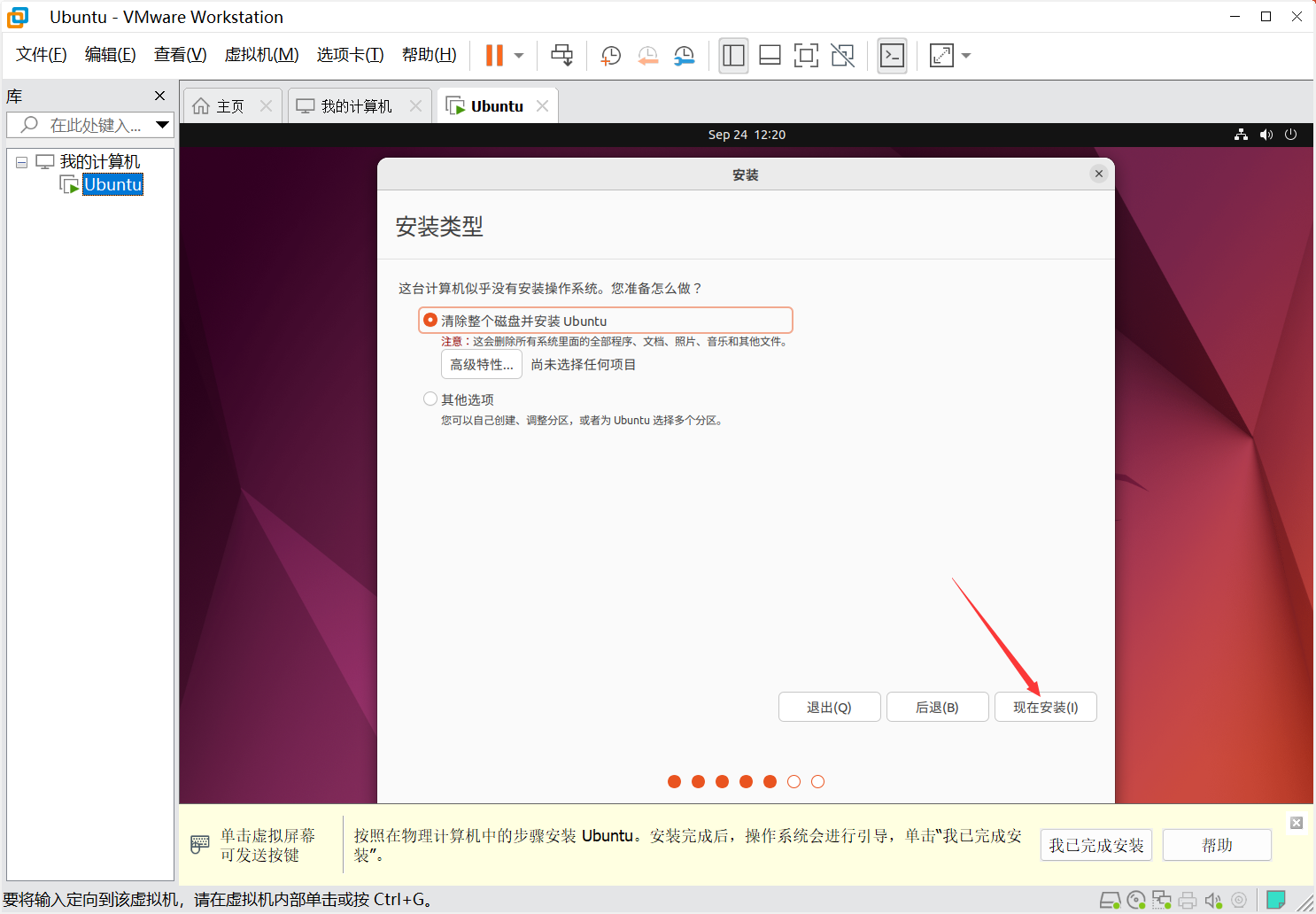The height and width of the screenshot is (914, 1316).
Task: Pause the Ubuntu virtual machine
Action: coord(494,55)
